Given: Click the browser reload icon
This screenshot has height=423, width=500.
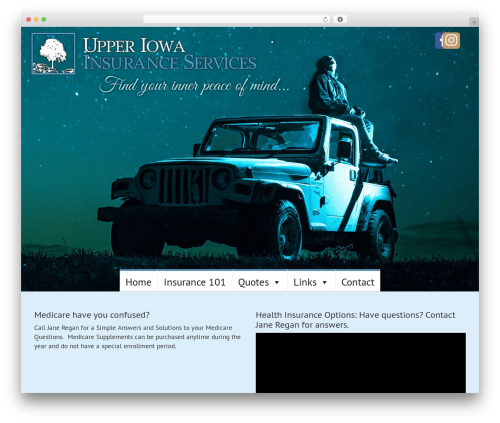Looking at the screenshot, I should 325,19.
